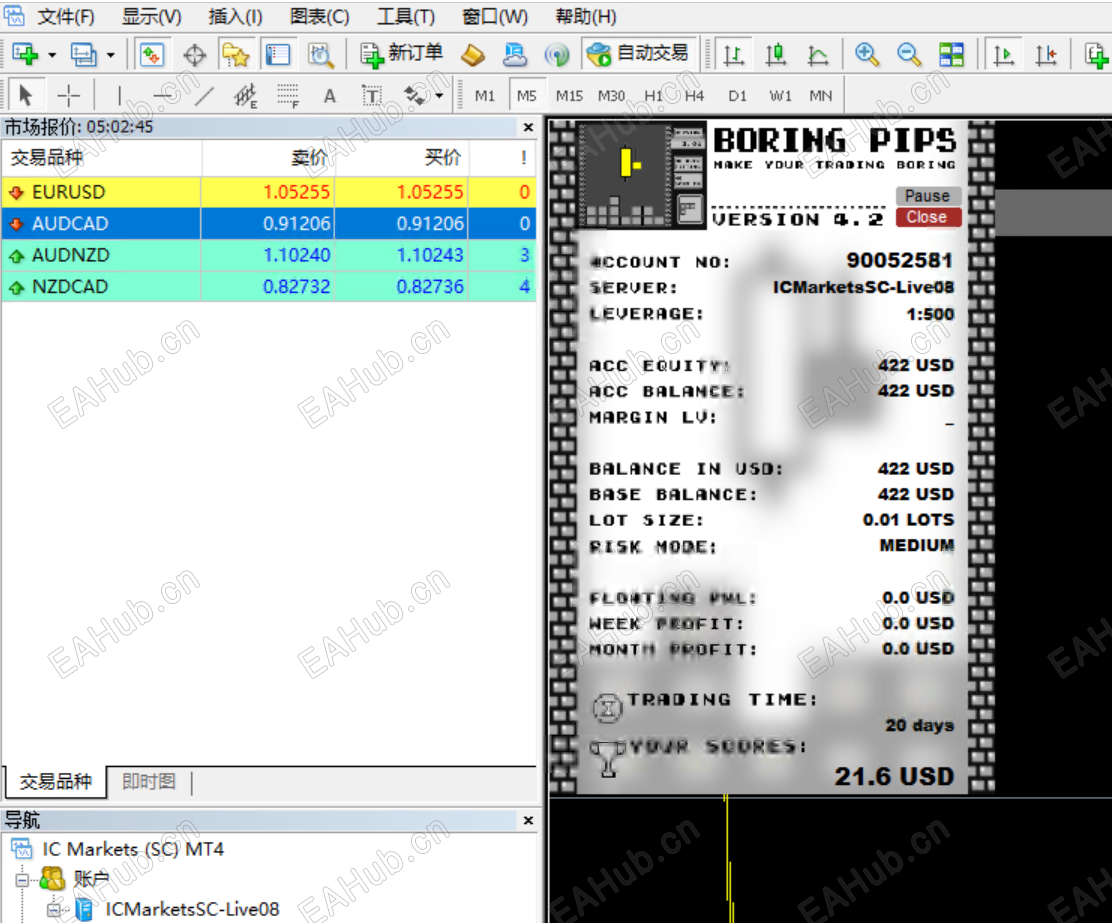Select the AUDCAD symbol row

click(269, 223)
